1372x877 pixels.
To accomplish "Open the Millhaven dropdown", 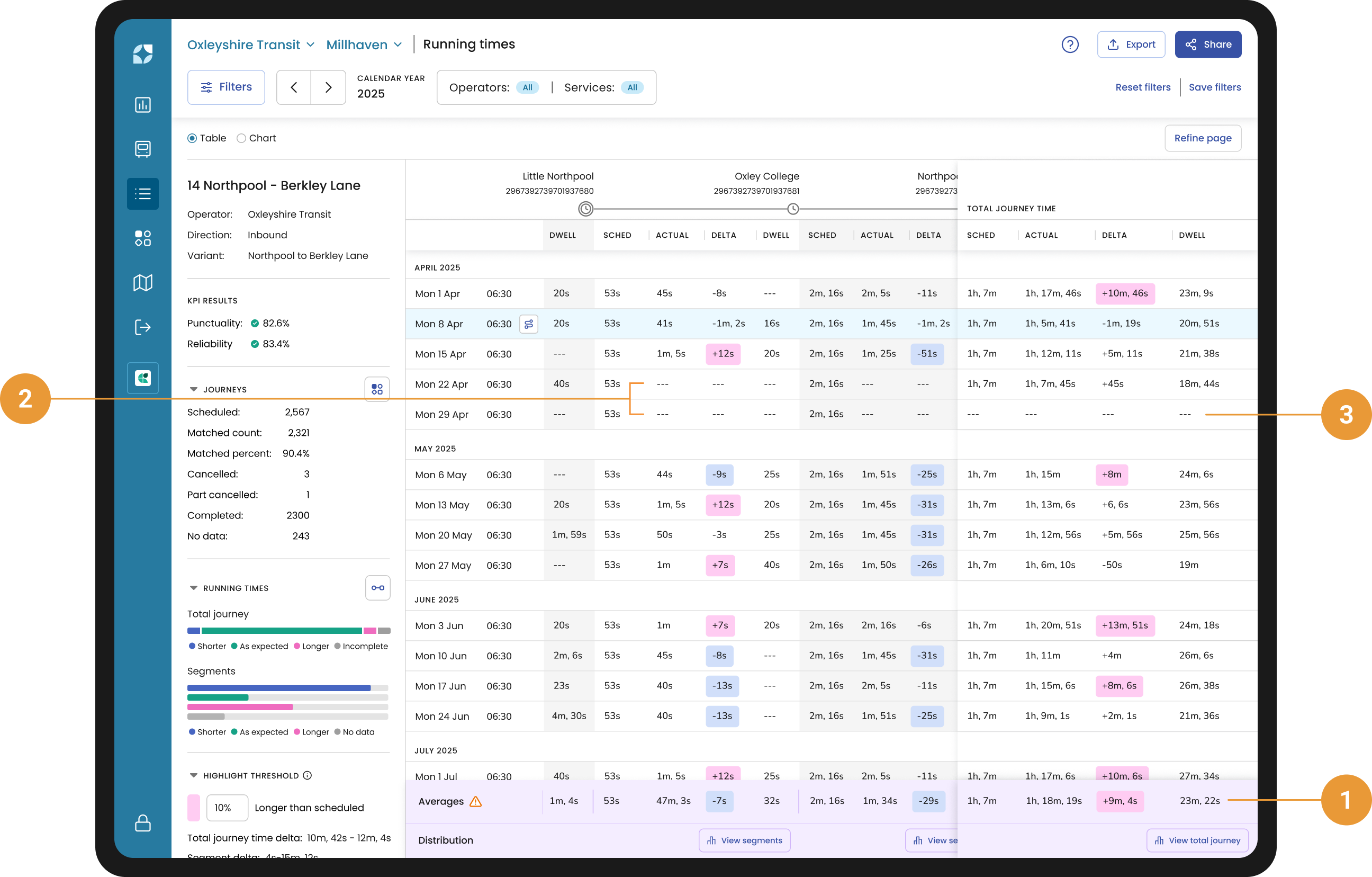I will tap(364, 44).
